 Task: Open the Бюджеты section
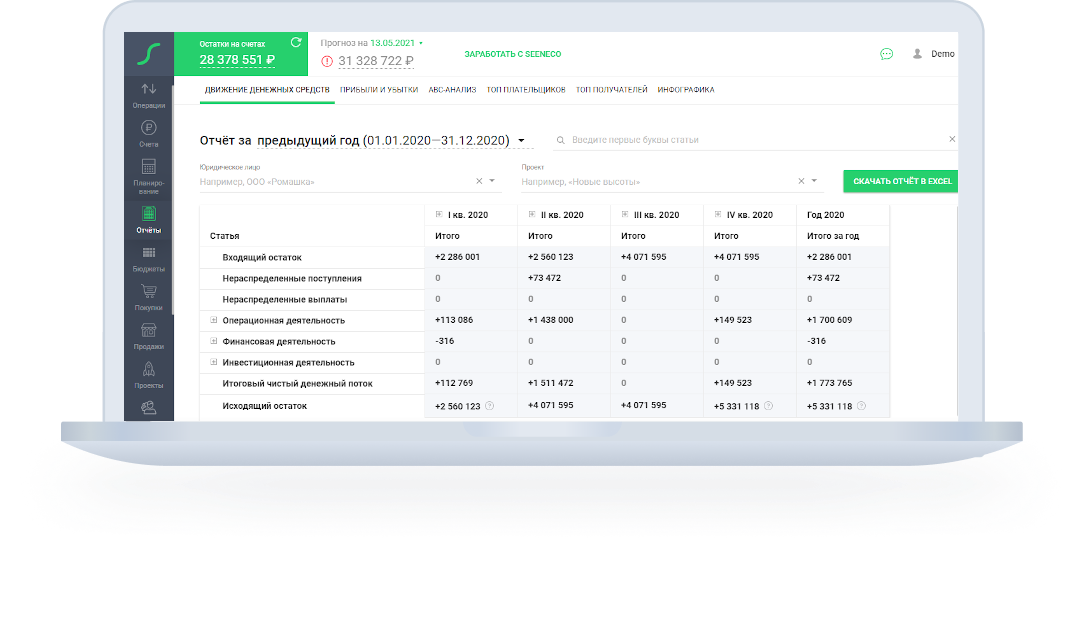150,260
